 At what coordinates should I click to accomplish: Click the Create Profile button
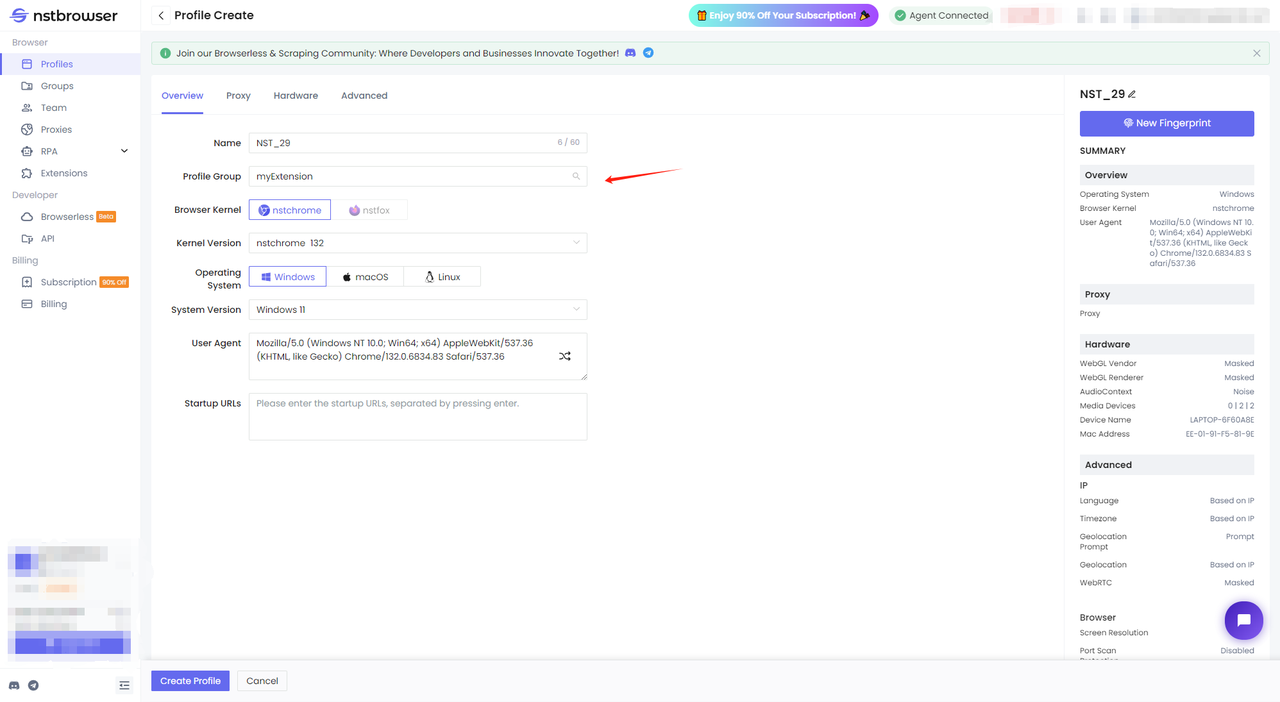[x=190, y=681]
